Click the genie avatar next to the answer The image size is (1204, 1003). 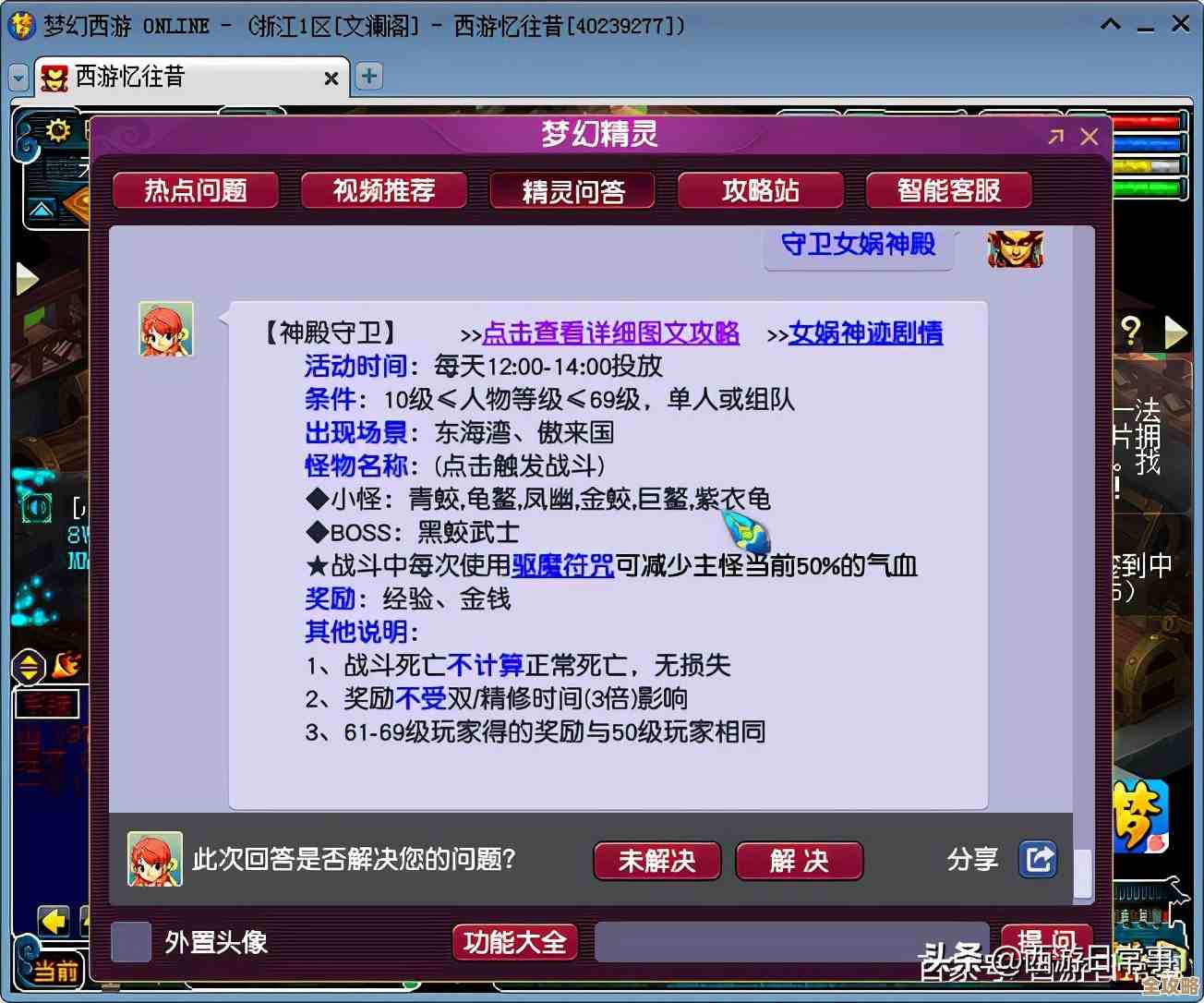point(165,329)
